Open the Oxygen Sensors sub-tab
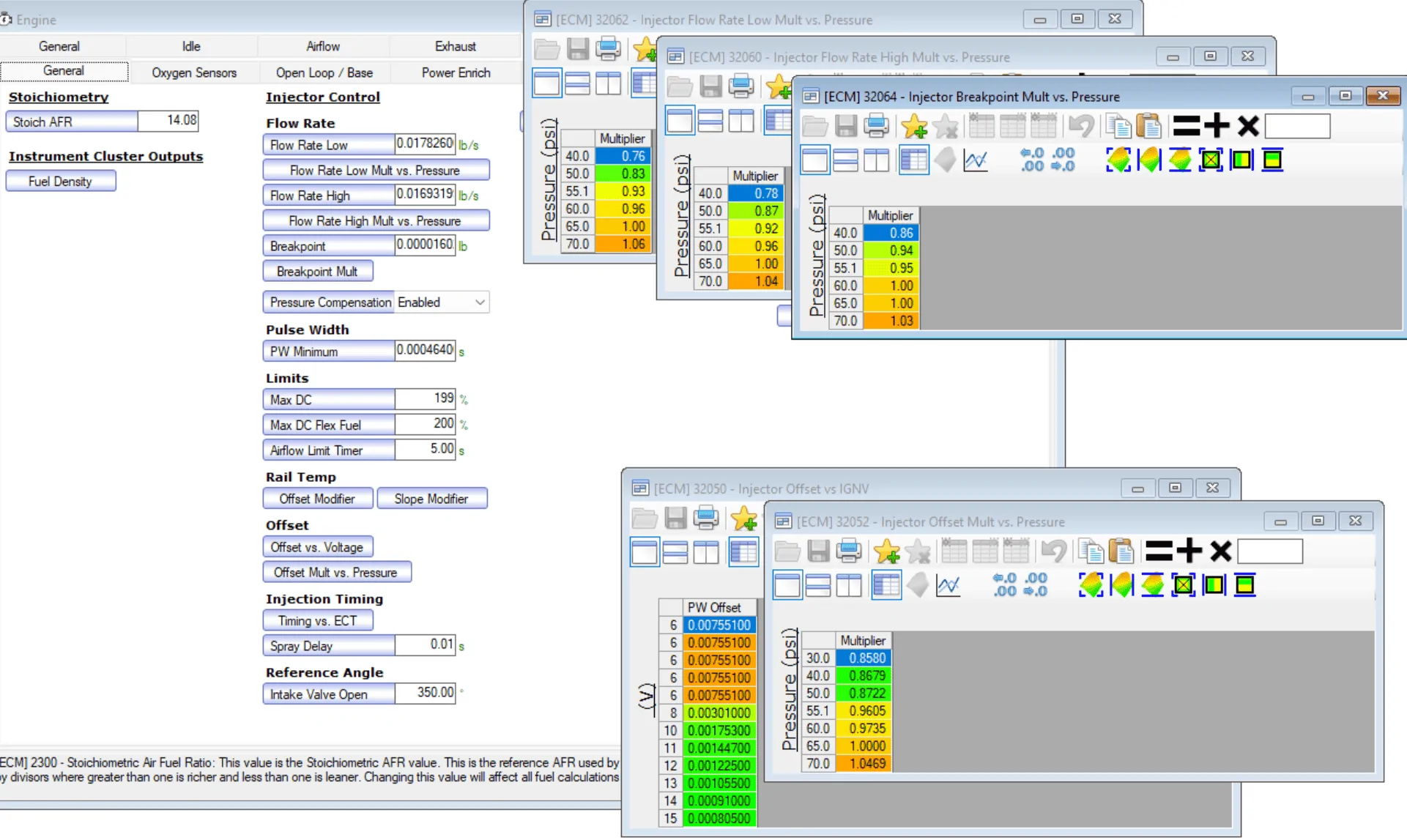The height and width of the screenshot is (840, 1407). 194,73
